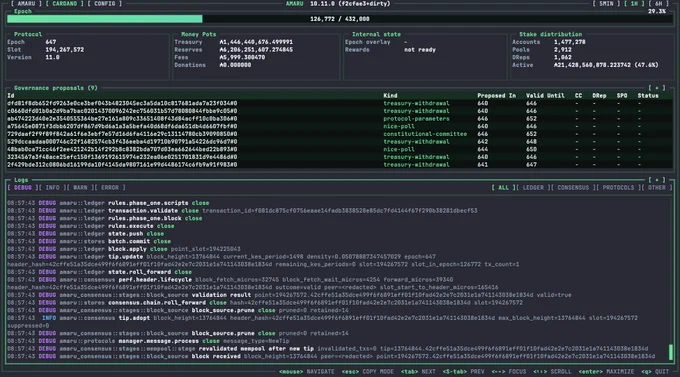Screen dimensions: 680x377
Task: Toggle the WARN log level filter
Action: point(80,188)
